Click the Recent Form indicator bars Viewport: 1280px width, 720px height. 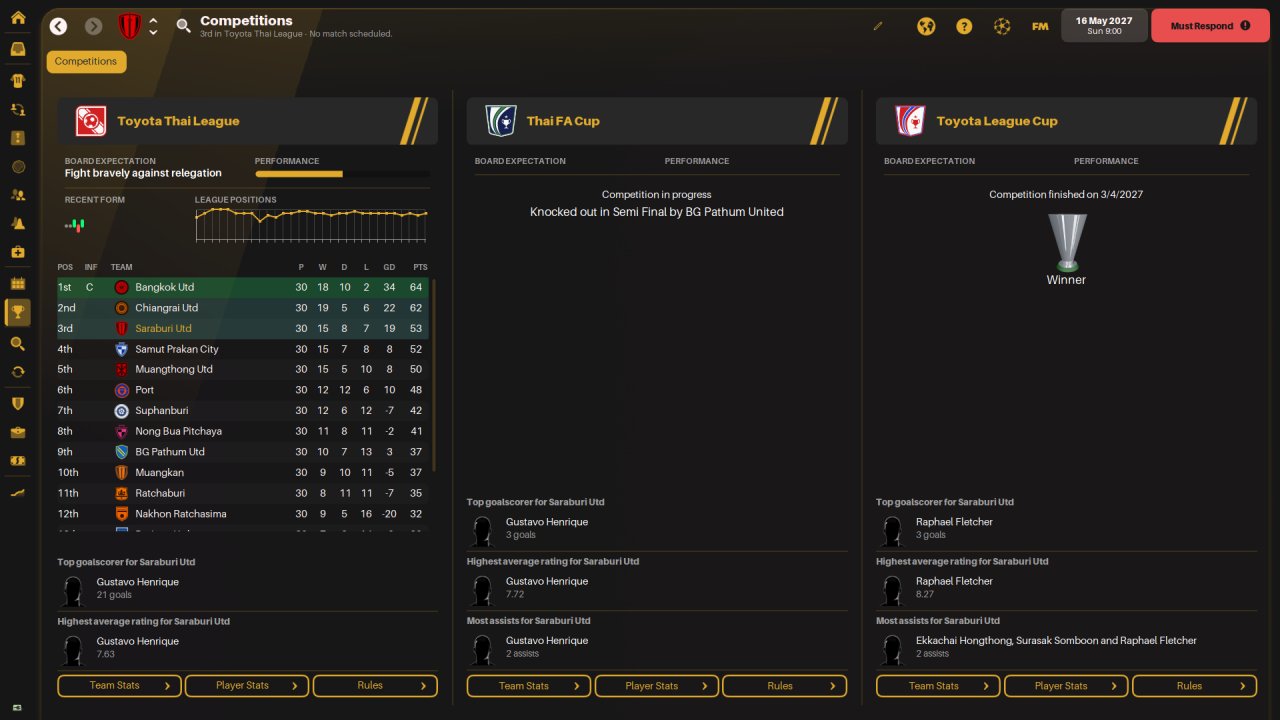(75, 225)
